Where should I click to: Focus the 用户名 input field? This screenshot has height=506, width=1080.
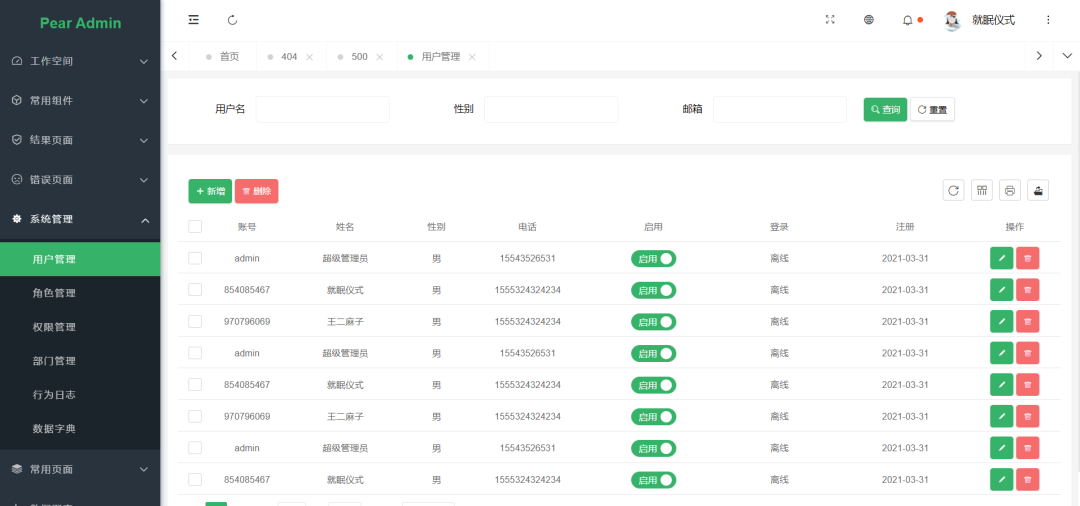pos(323,109)
